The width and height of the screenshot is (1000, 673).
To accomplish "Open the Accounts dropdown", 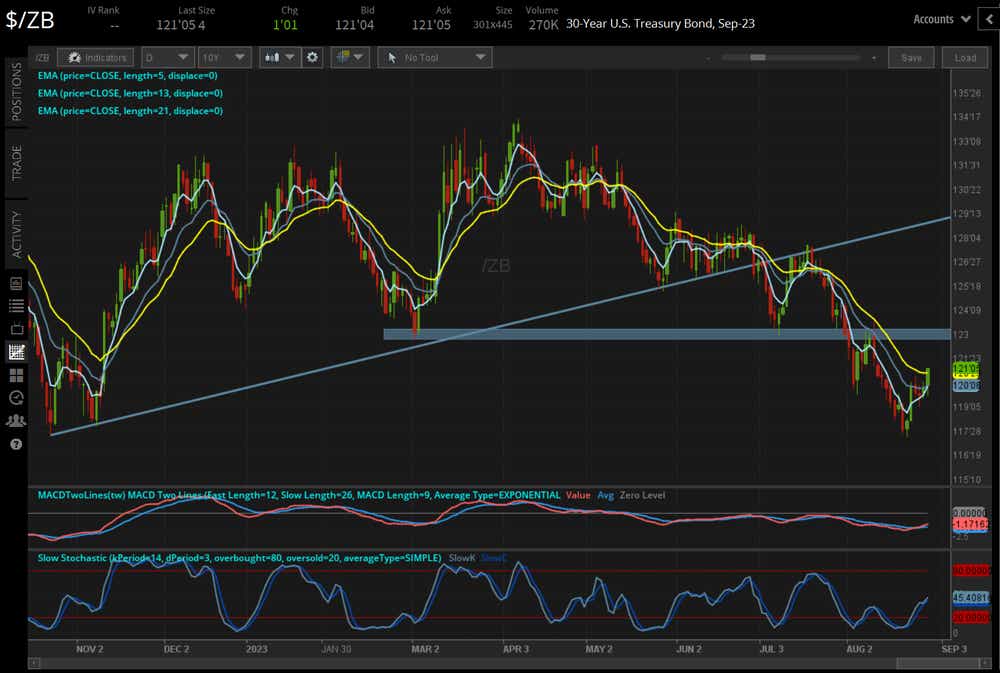I will point(940,18).
